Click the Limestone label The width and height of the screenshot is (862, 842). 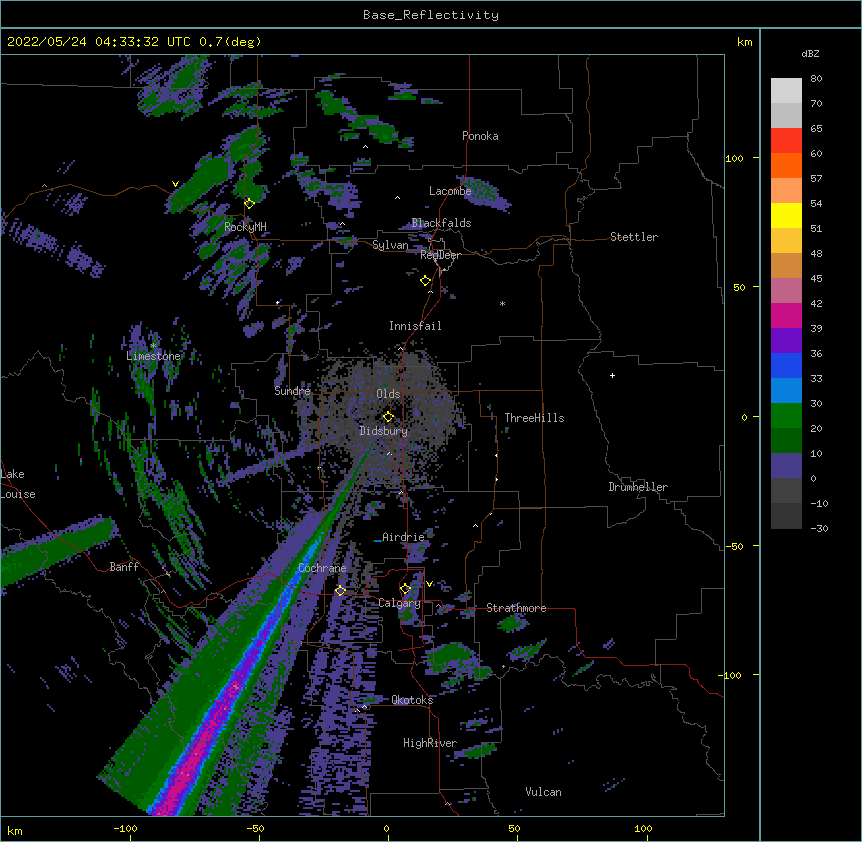(x=153, y=356)
